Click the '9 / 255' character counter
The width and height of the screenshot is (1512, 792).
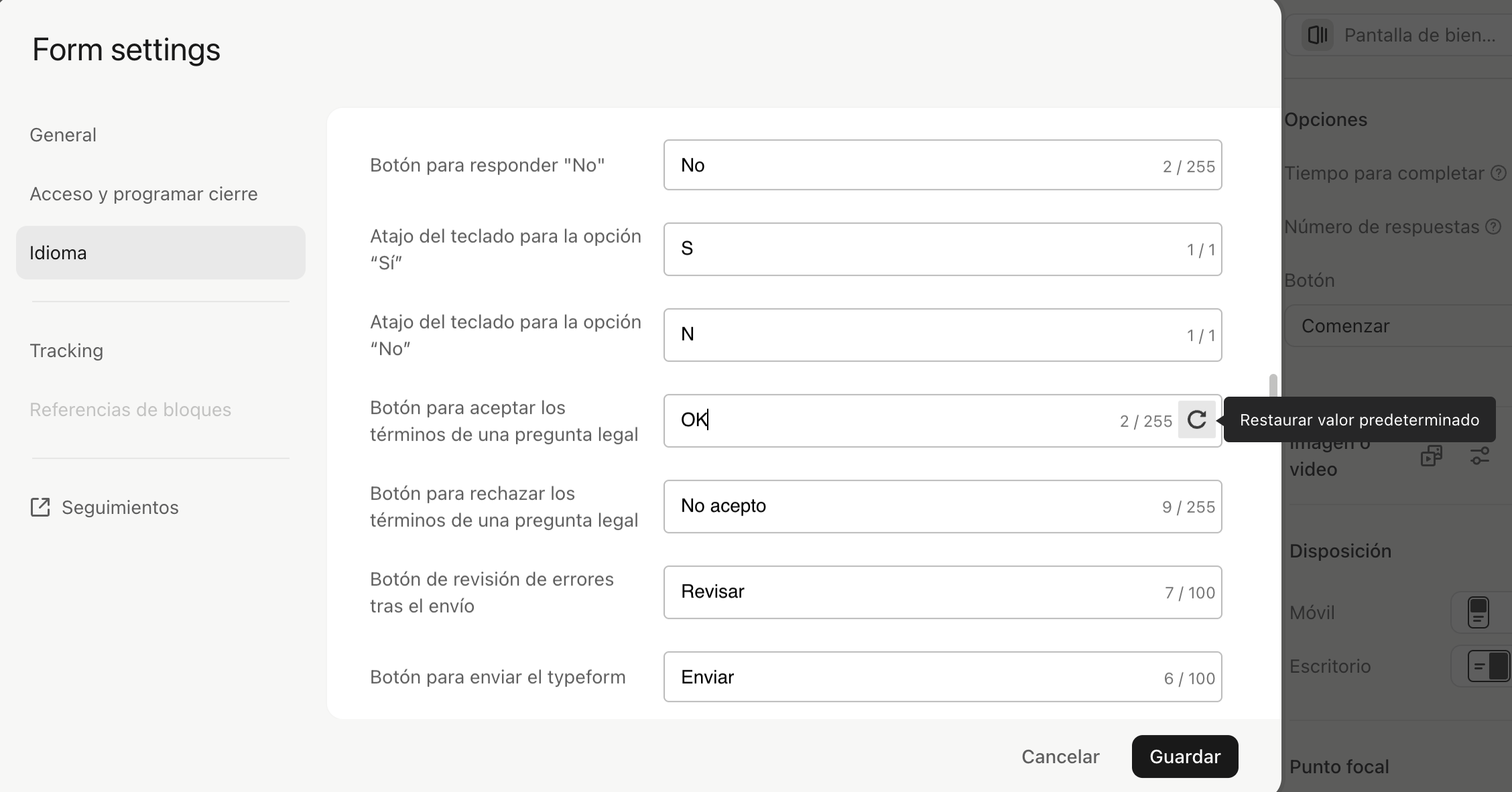[1188, 507]
